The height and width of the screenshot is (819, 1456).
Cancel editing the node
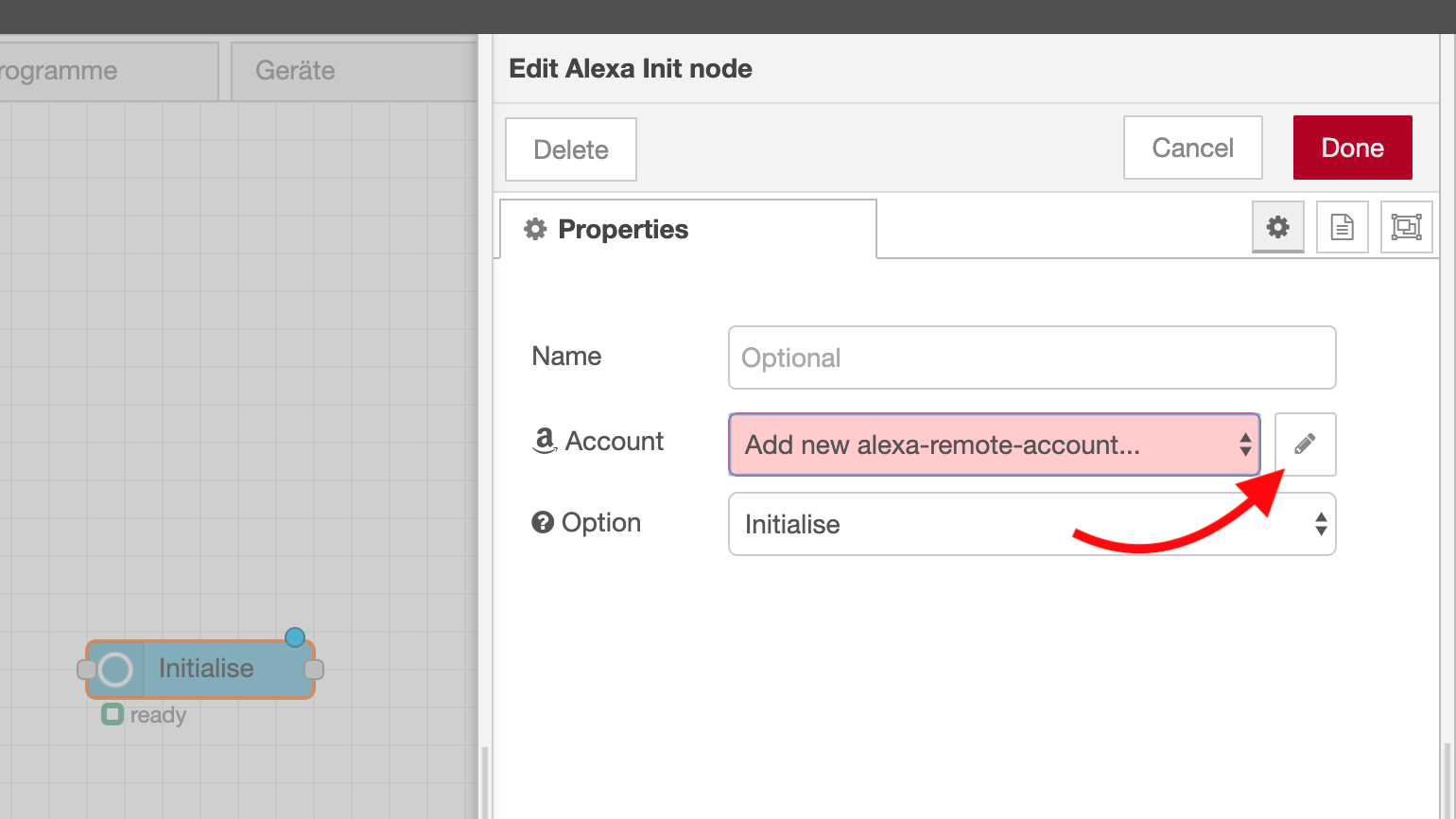(1193, 148)
